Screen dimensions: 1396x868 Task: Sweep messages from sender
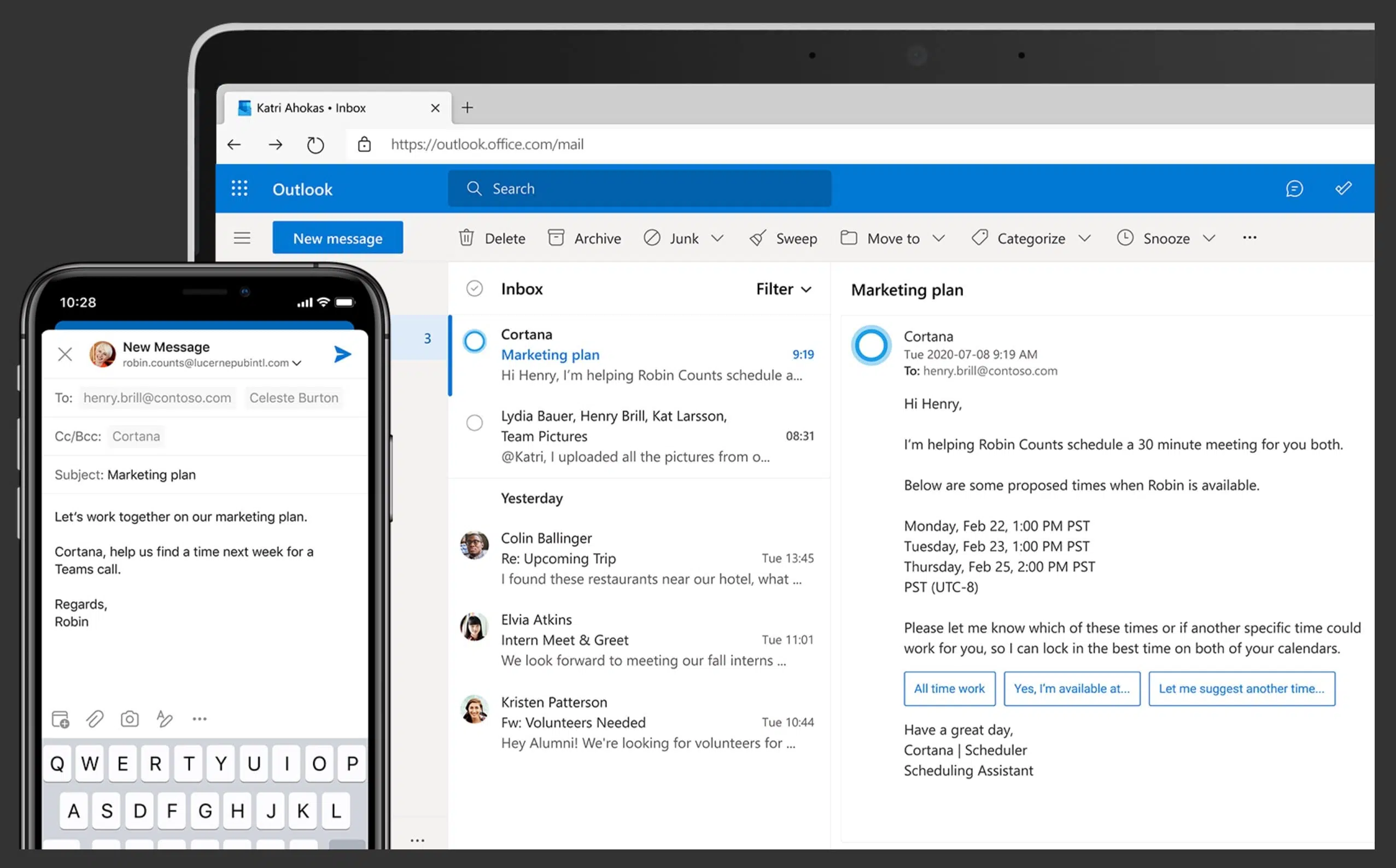(x=783, y=238)
